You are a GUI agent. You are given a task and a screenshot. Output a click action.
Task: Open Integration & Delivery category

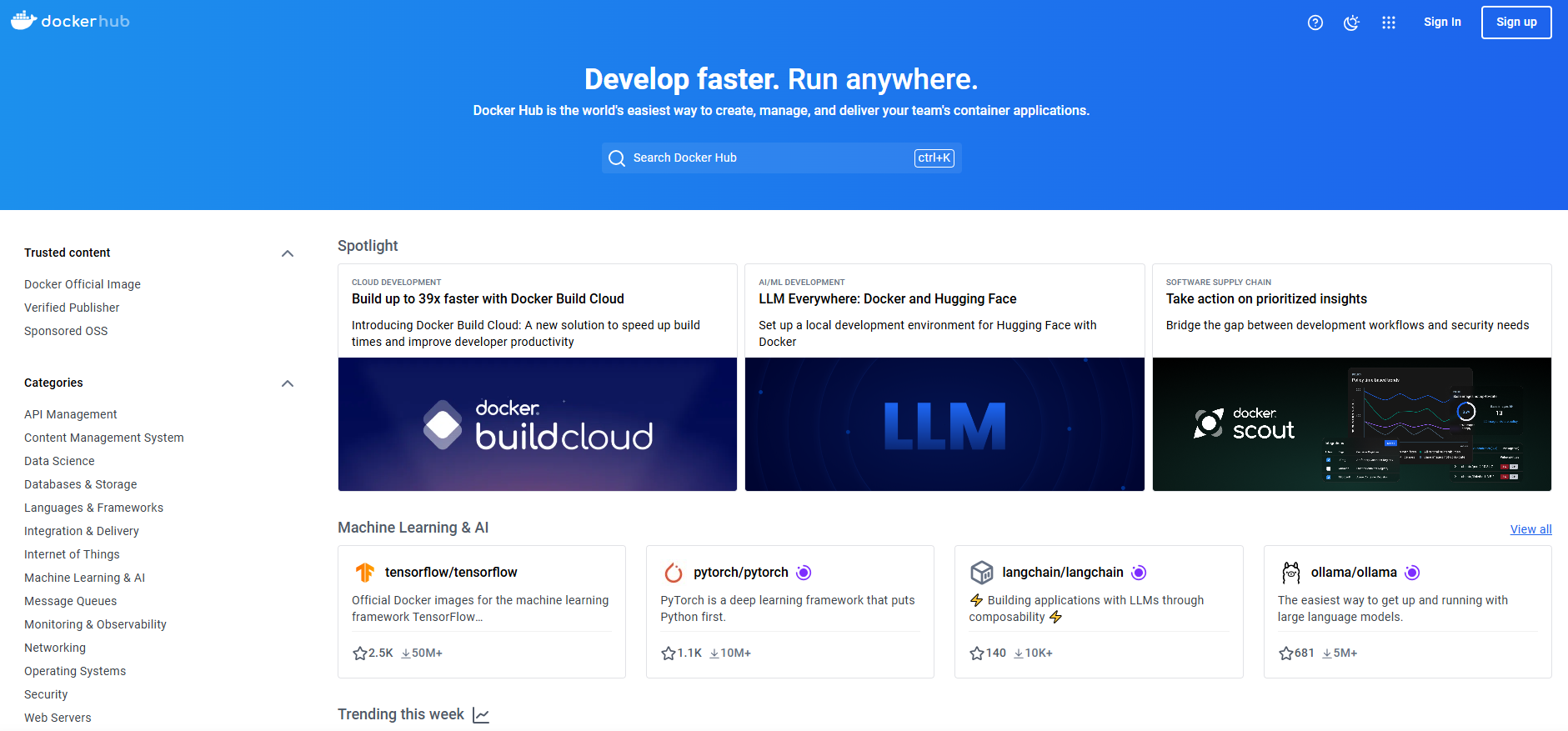coord(82,531)
